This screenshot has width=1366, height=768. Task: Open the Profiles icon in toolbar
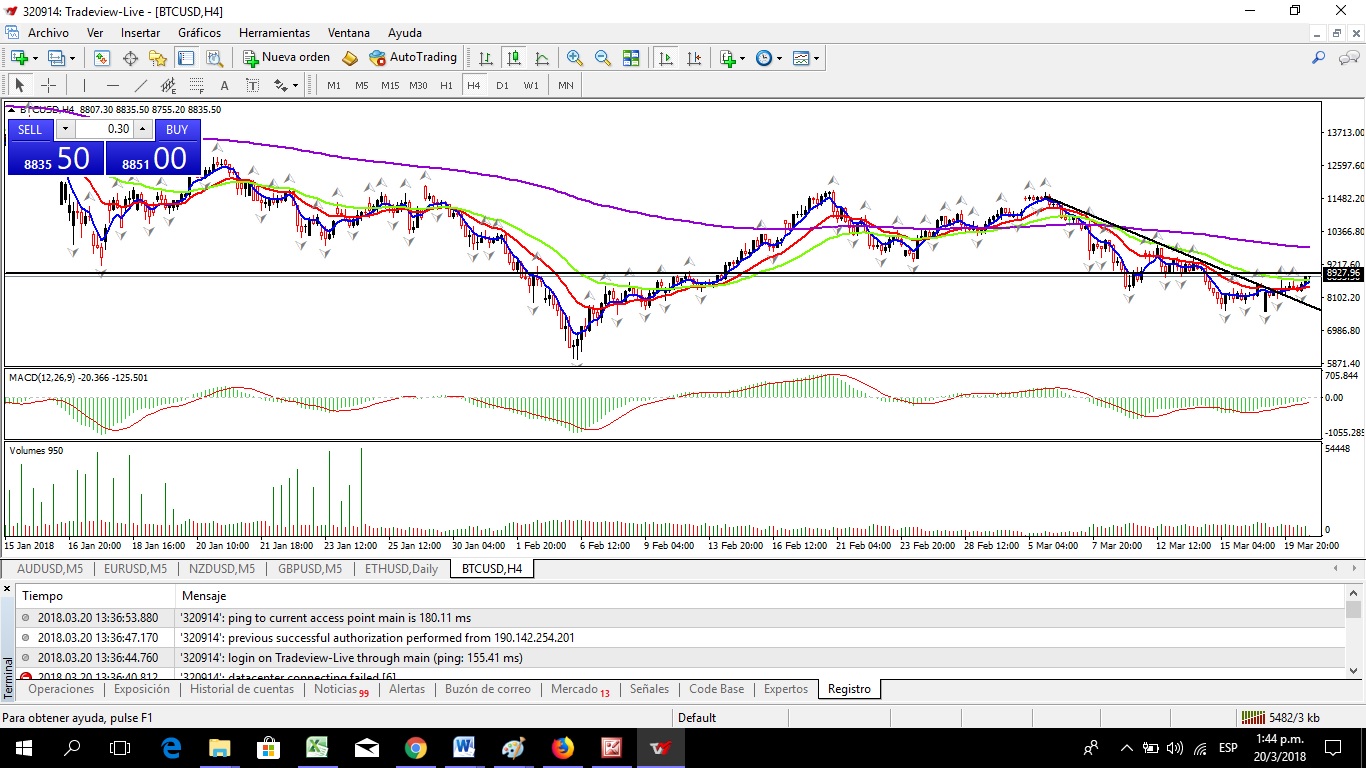coord(56,58)
